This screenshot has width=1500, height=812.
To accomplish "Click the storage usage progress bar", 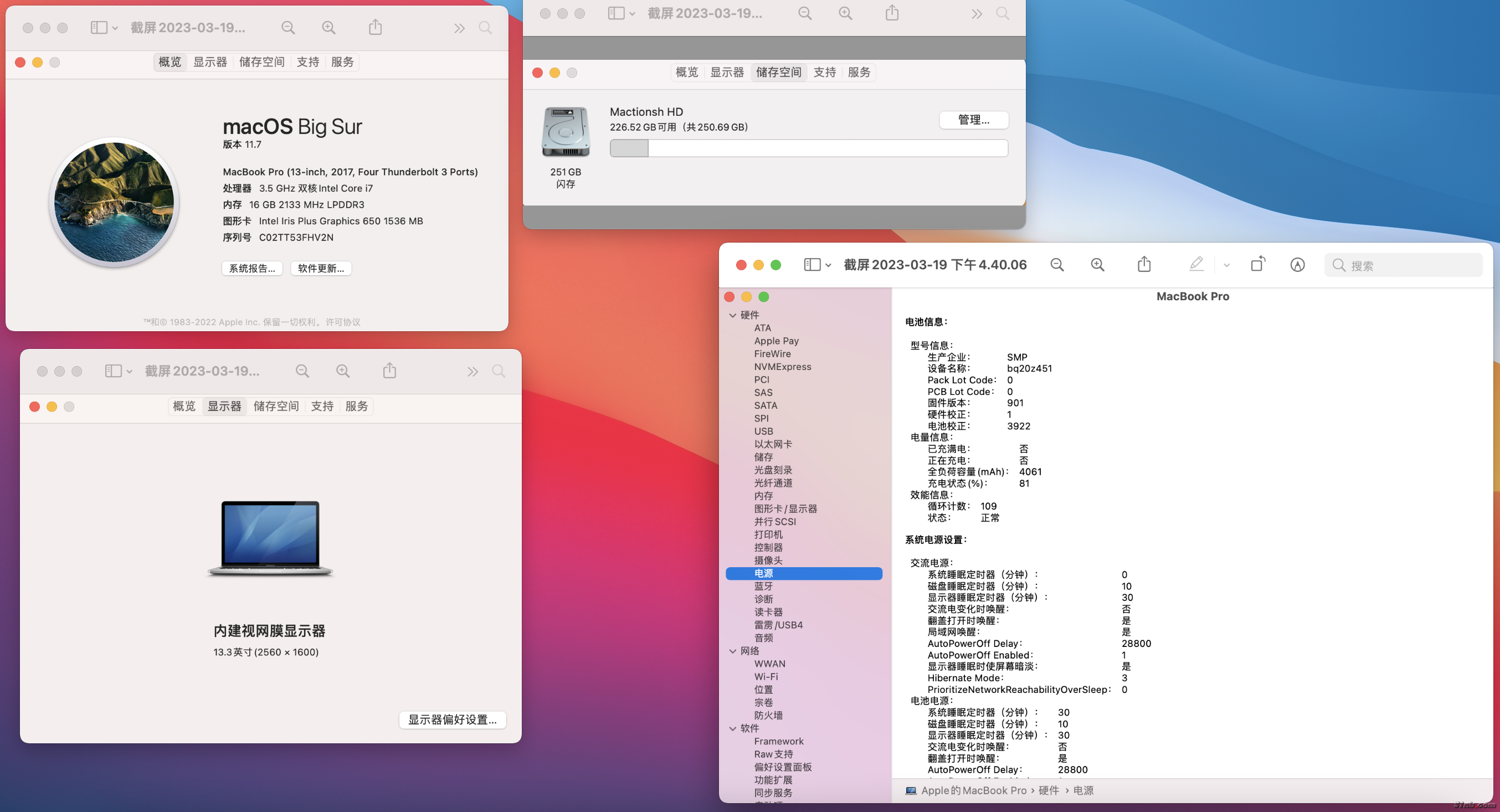I will tap(808, 148).
